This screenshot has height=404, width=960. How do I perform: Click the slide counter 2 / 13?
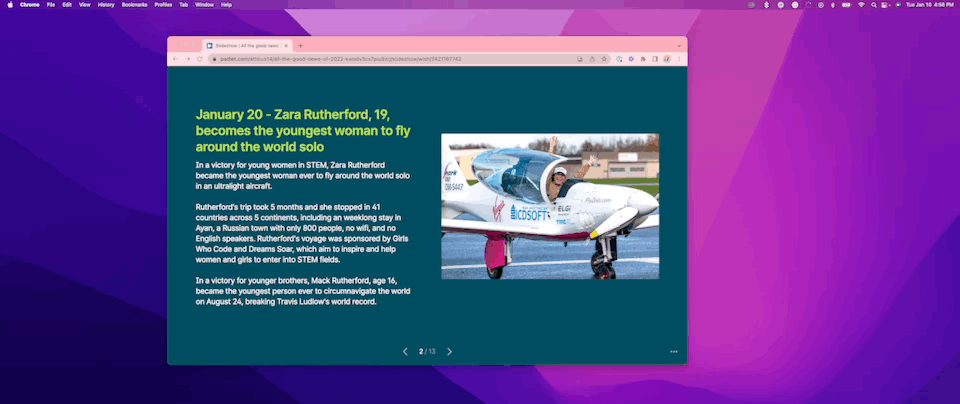[427, 351]
